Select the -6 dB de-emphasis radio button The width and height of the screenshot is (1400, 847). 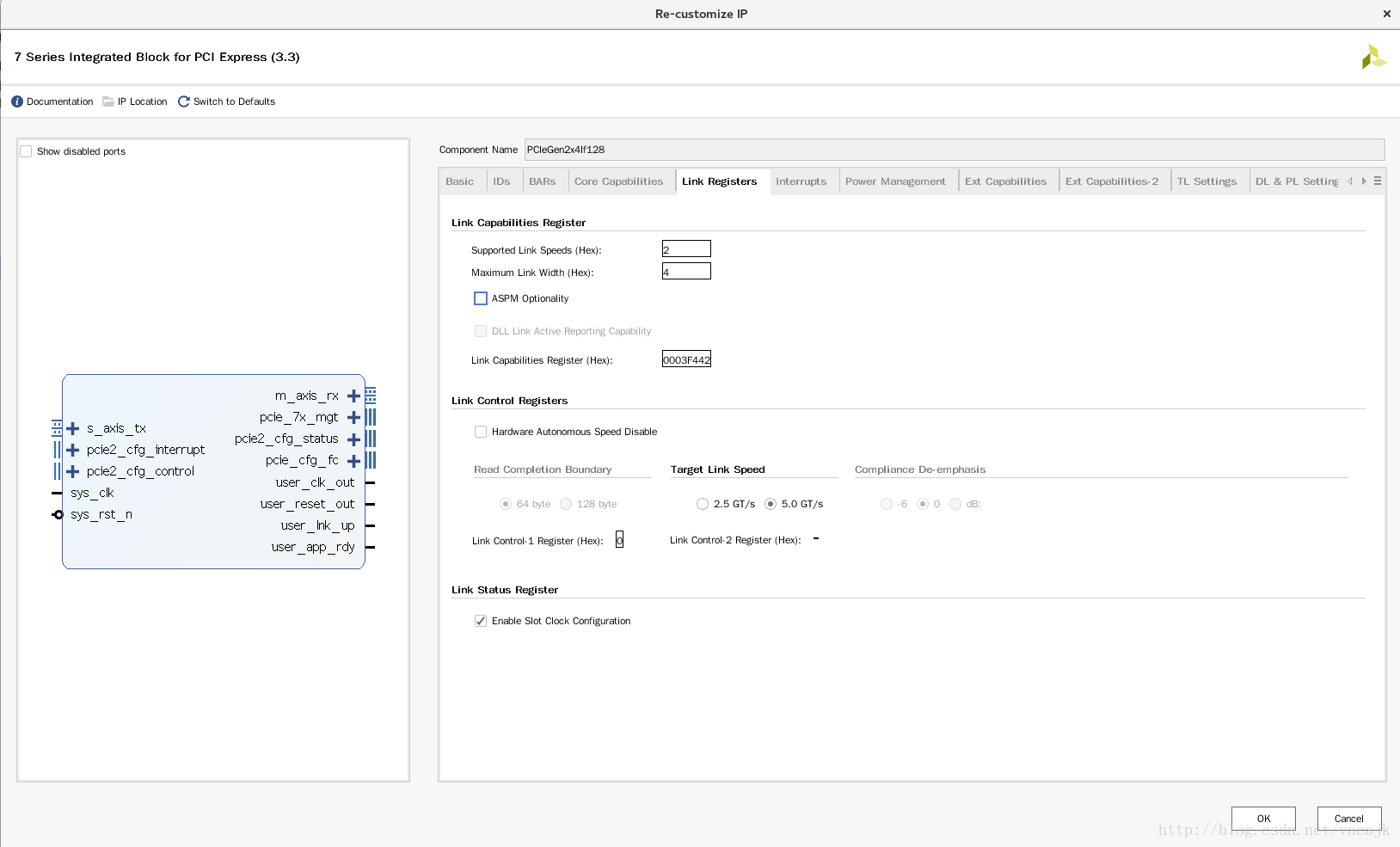[887, 504]
